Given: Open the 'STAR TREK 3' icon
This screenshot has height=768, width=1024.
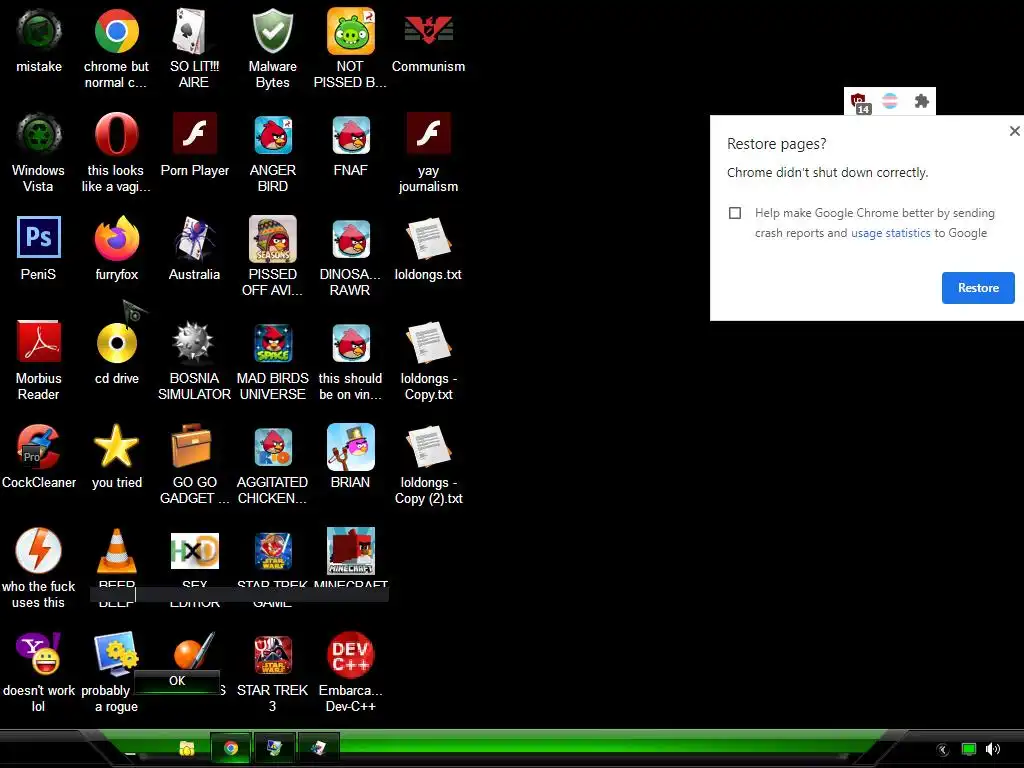Looking at the screenshot, I should (x=272, y=654).
